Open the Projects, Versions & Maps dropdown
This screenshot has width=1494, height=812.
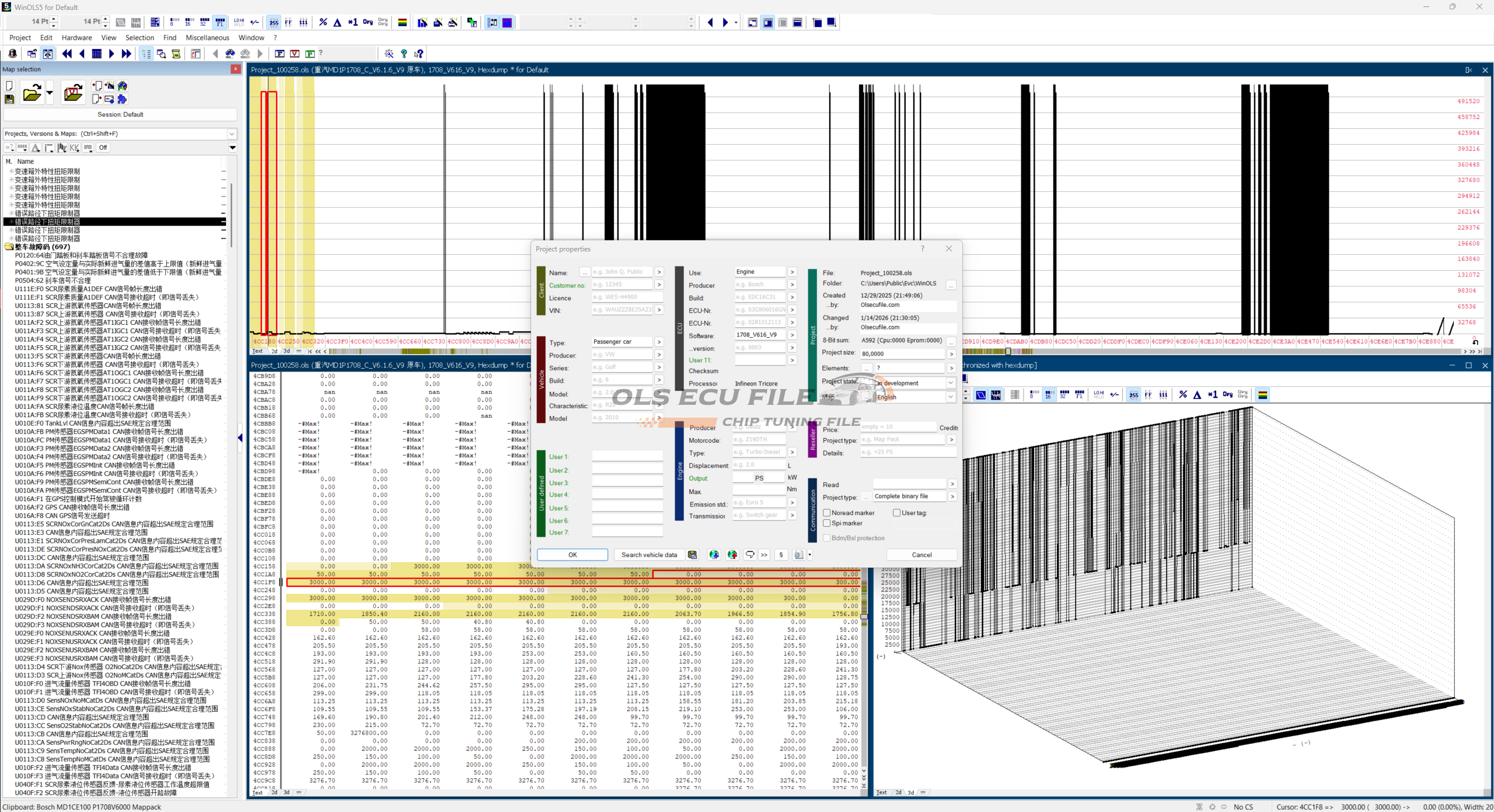[232, 134]
